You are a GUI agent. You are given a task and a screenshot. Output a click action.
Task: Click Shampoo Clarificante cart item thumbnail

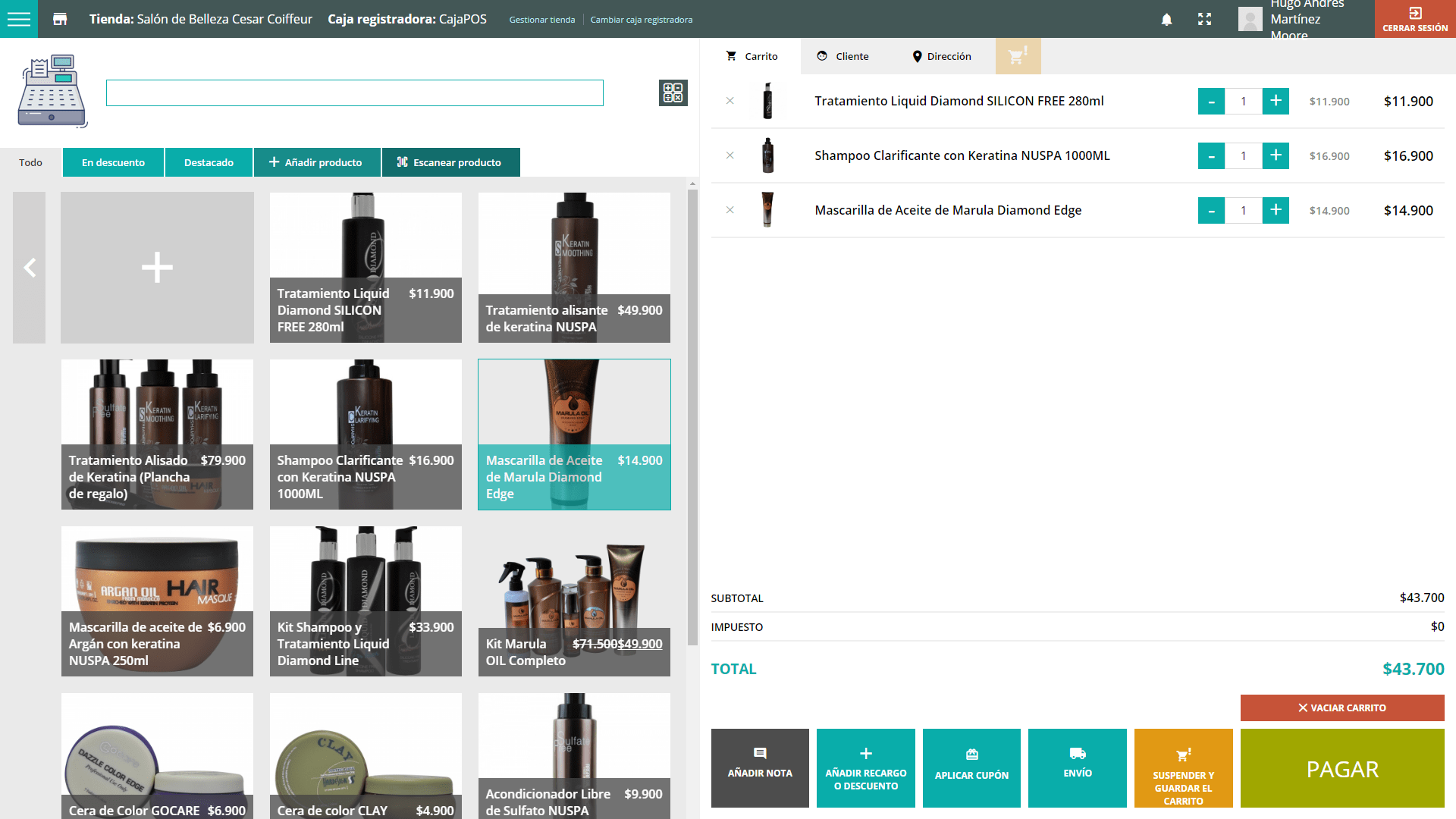[x=767, y=155]
